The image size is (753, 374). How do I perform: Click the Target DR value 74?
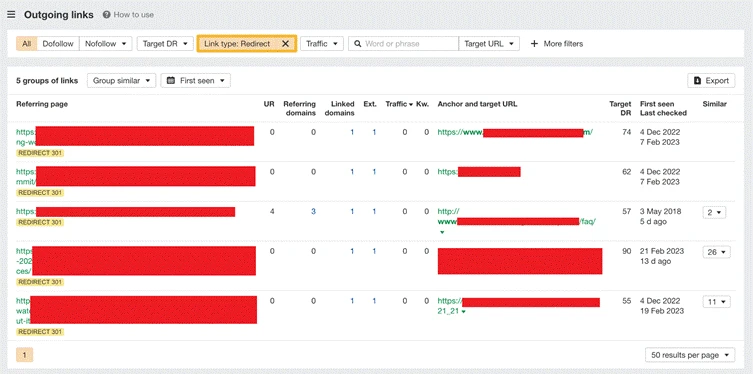[627, 132]
